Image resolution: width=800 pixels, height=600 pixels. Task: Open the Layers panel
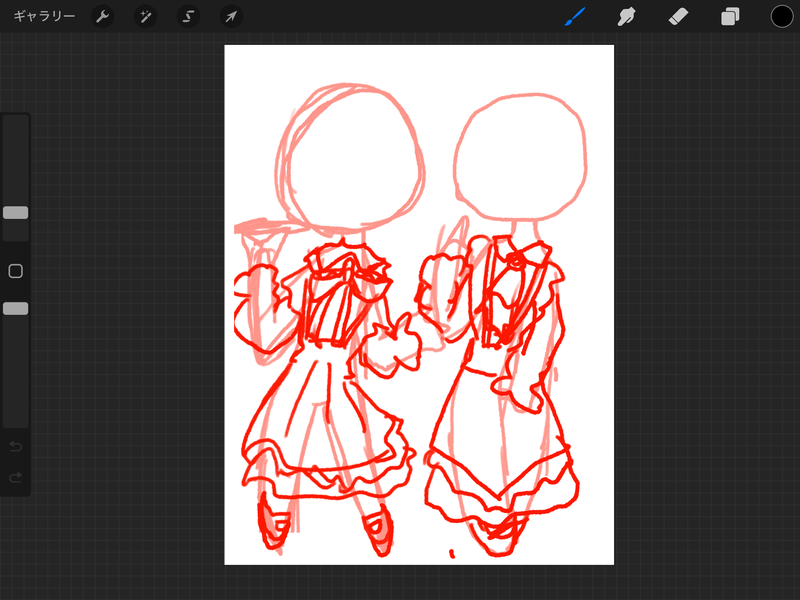pyautogui.click(x=730, y=16)
